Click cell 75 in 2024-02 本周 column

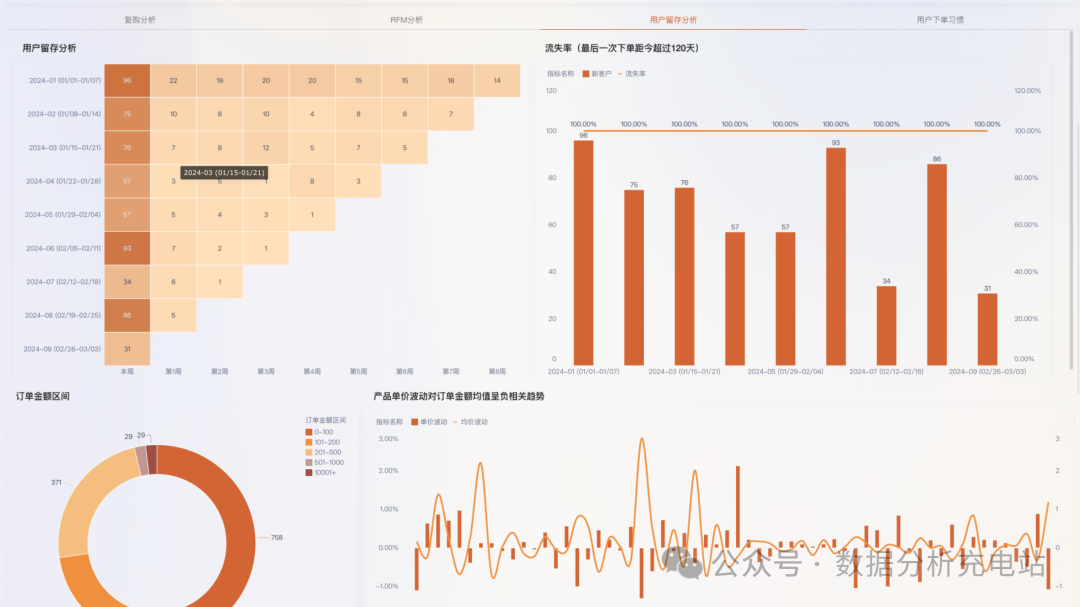127,114
